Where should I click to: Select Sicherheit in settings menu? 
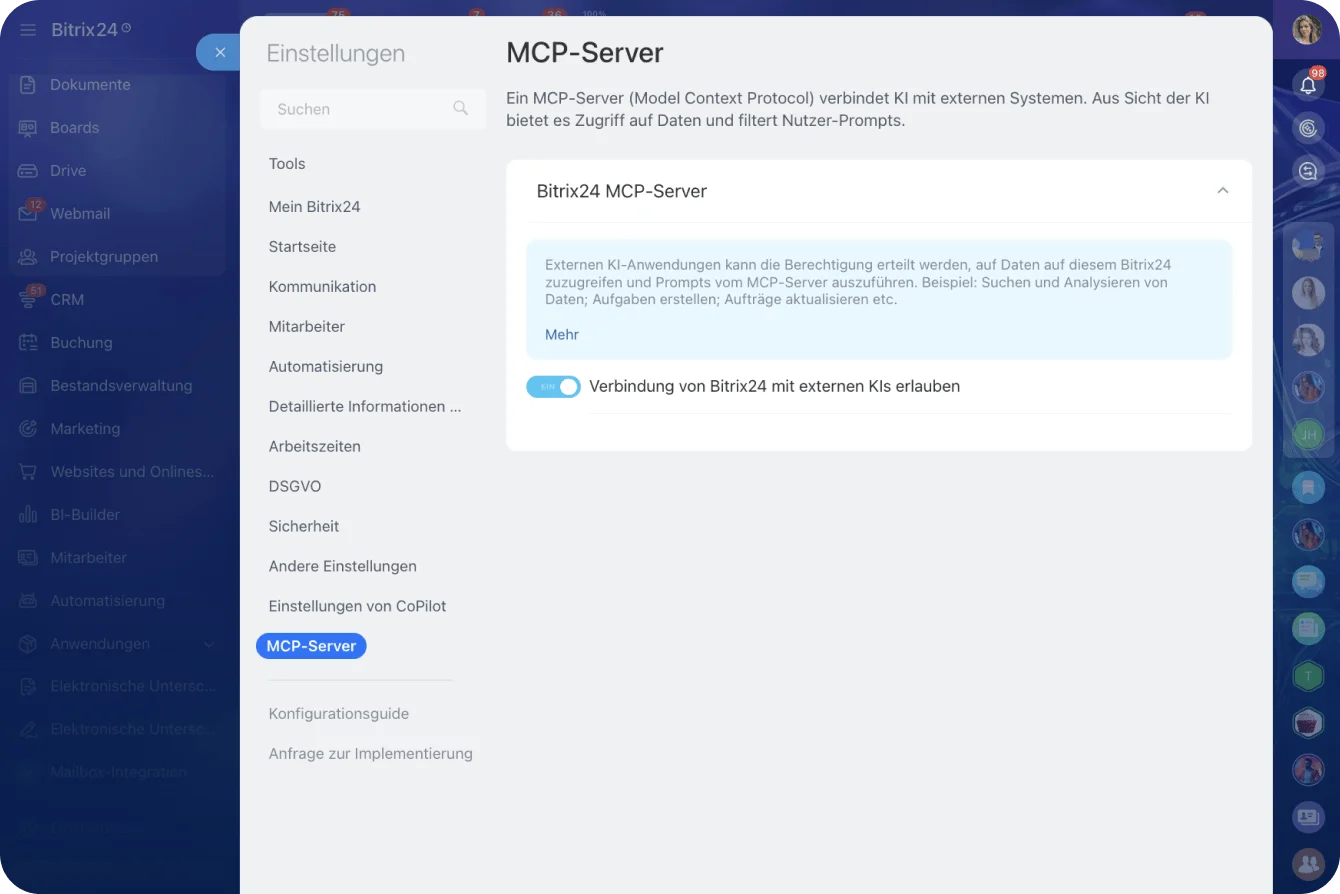(304, 527)
